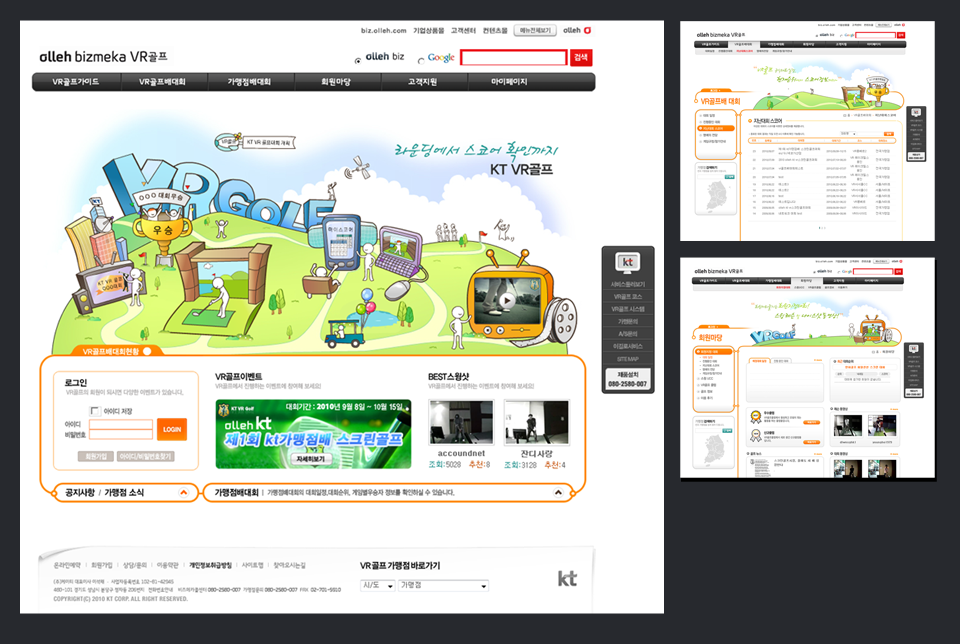Click the 비밀번호 input field
Screen dimensions: 960x644
pyautogui.click(x=121, y=435)
